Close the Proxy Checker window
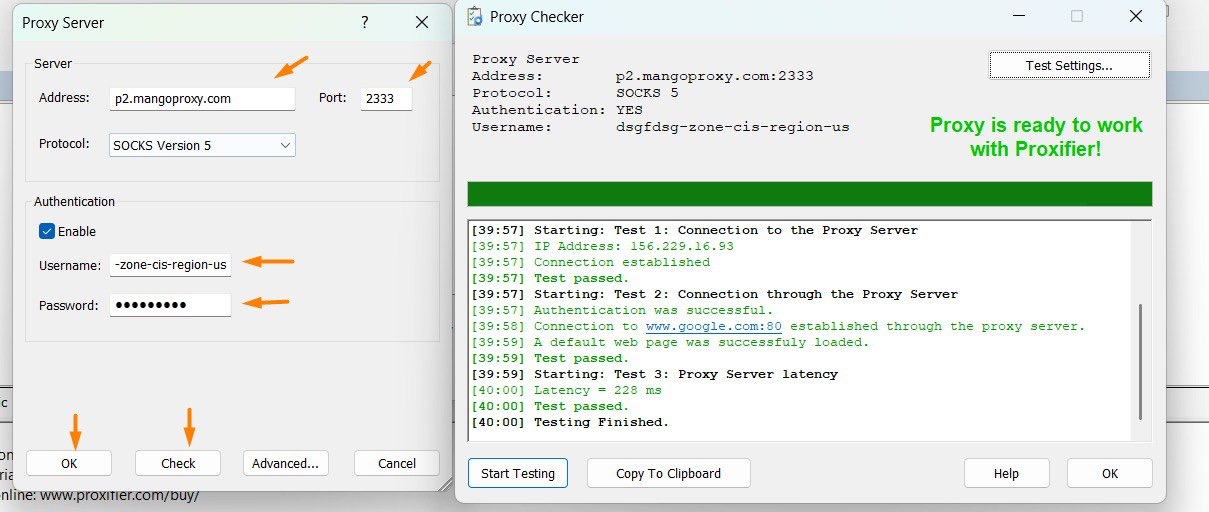The image size is (1209, 512). tap(1135, 16)
